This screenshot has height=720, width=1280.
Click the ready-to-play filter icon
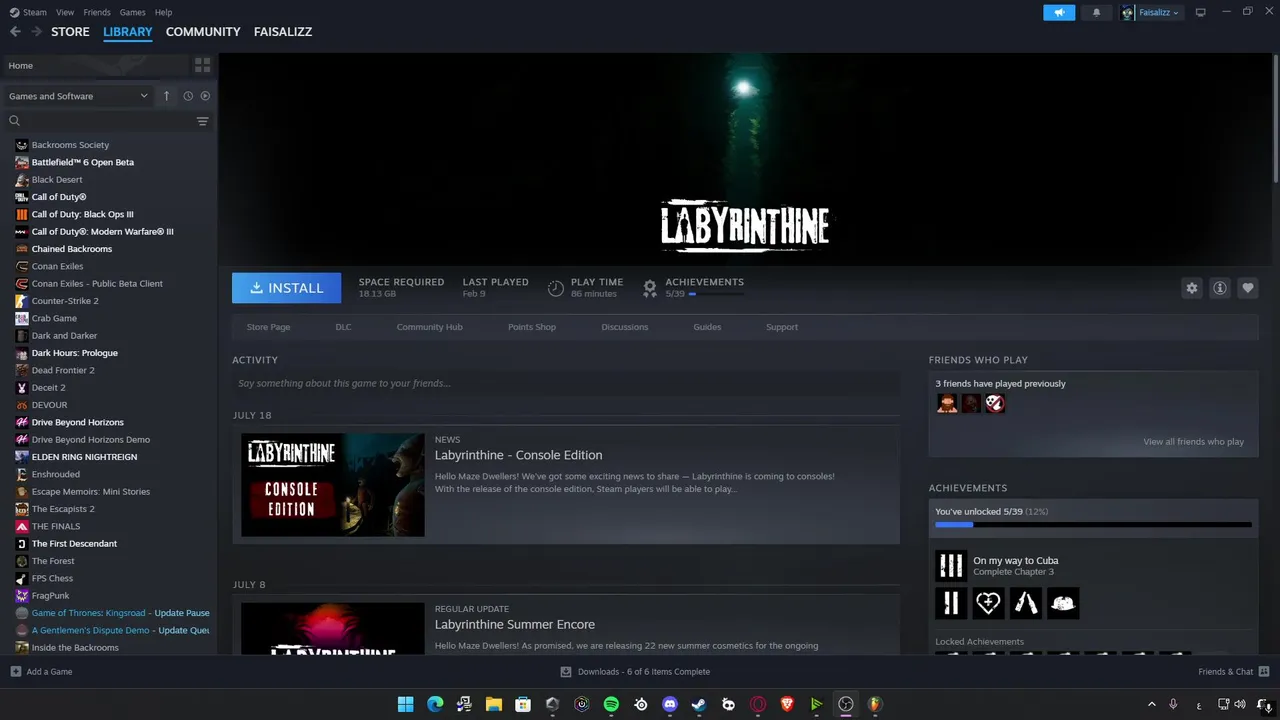click(205, 96)
